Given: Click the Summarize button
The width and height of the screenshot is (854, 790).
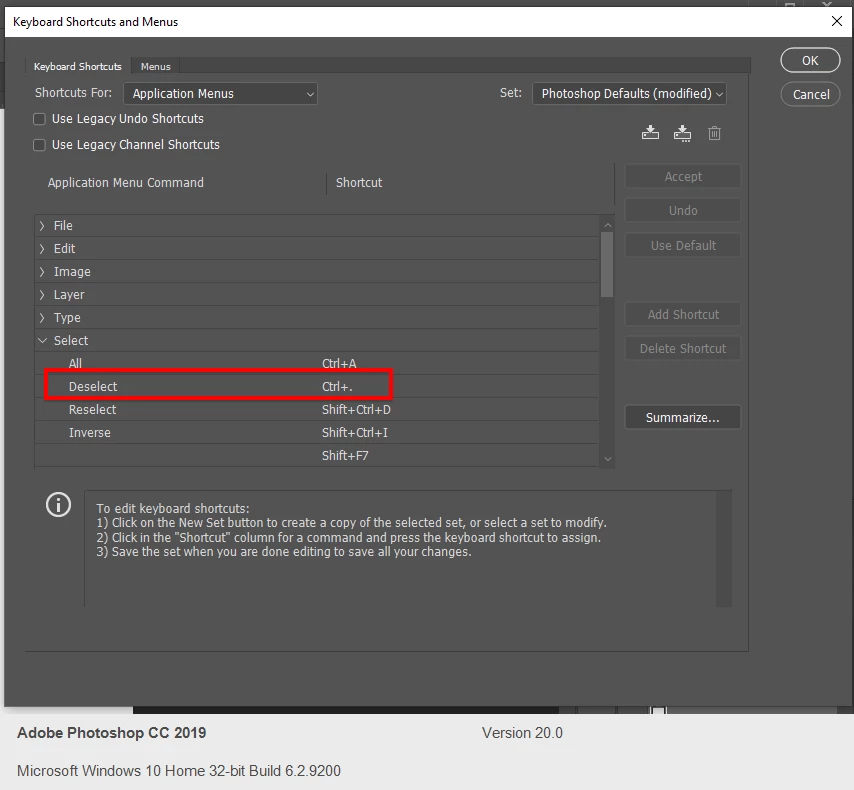Looking at the screenshot, I should tap(682, 417).
